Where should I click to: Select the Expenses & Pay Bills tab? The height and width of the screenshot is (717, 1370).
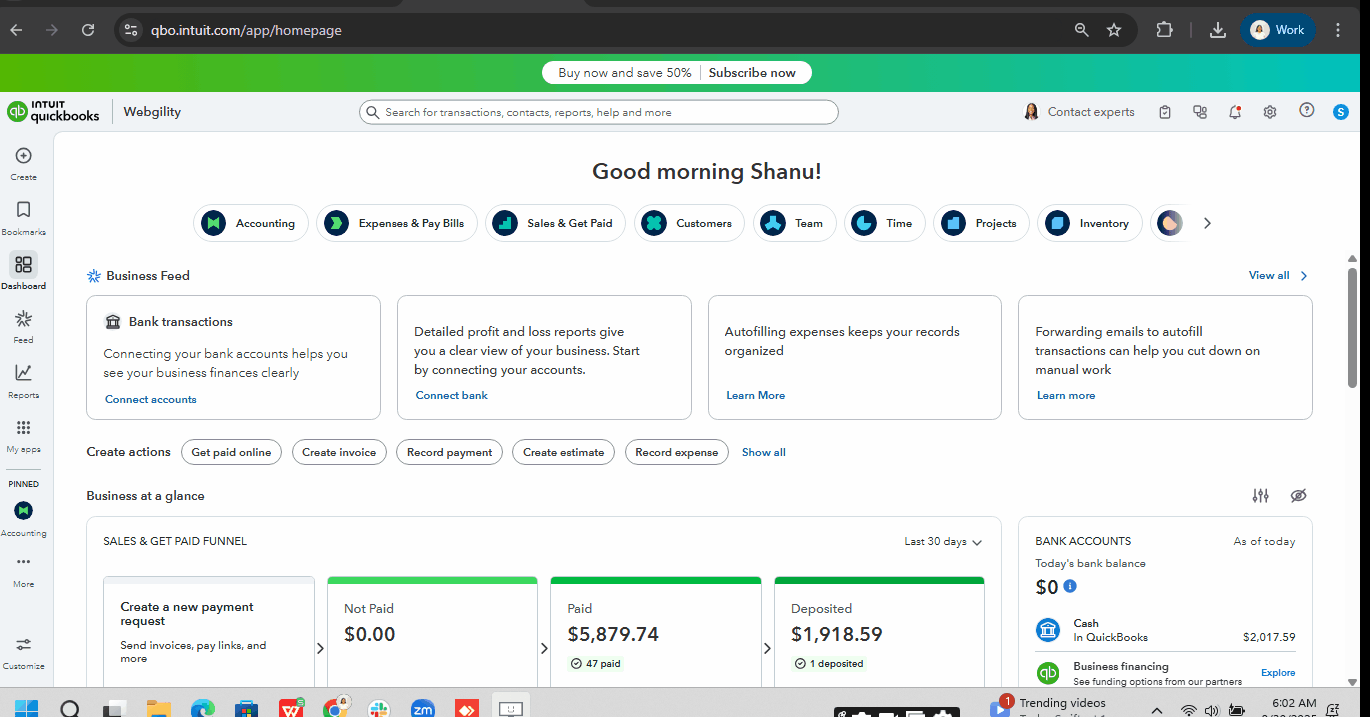(397, 224)
